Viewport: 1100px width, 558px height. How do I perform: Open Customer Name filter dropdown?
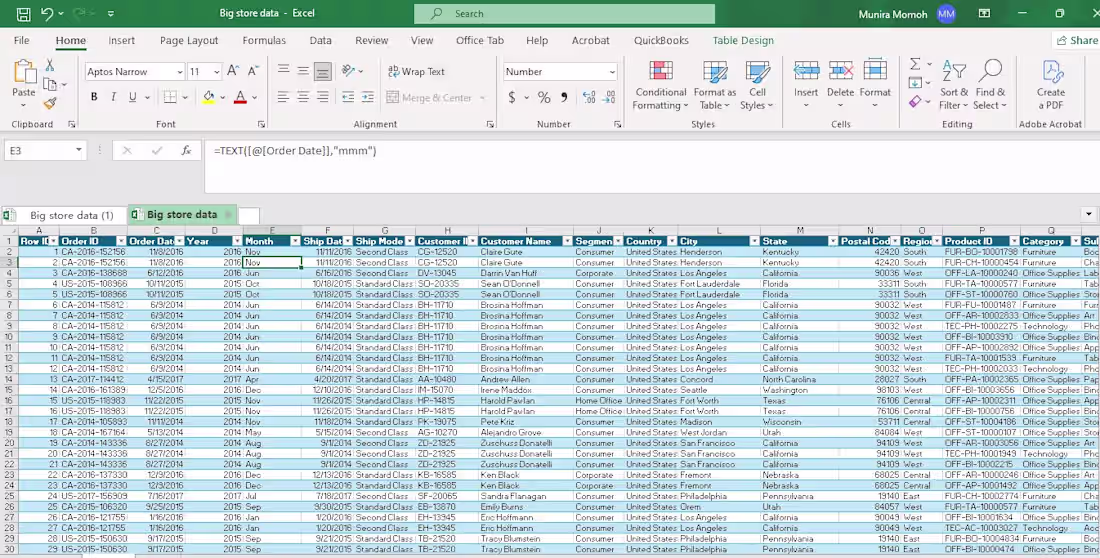click(568, 241)
